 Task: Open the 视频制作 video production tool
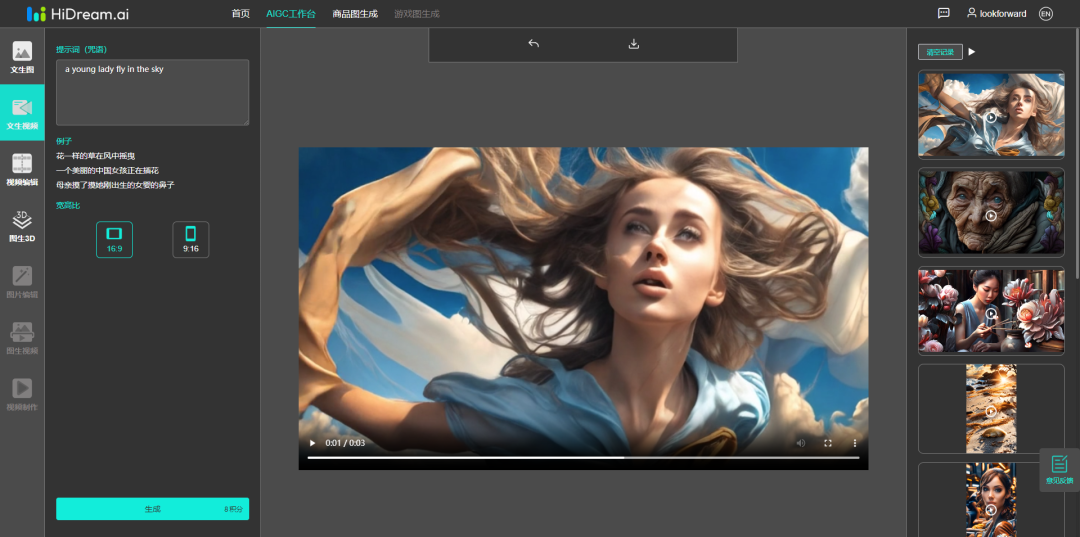tap(22, 394)
